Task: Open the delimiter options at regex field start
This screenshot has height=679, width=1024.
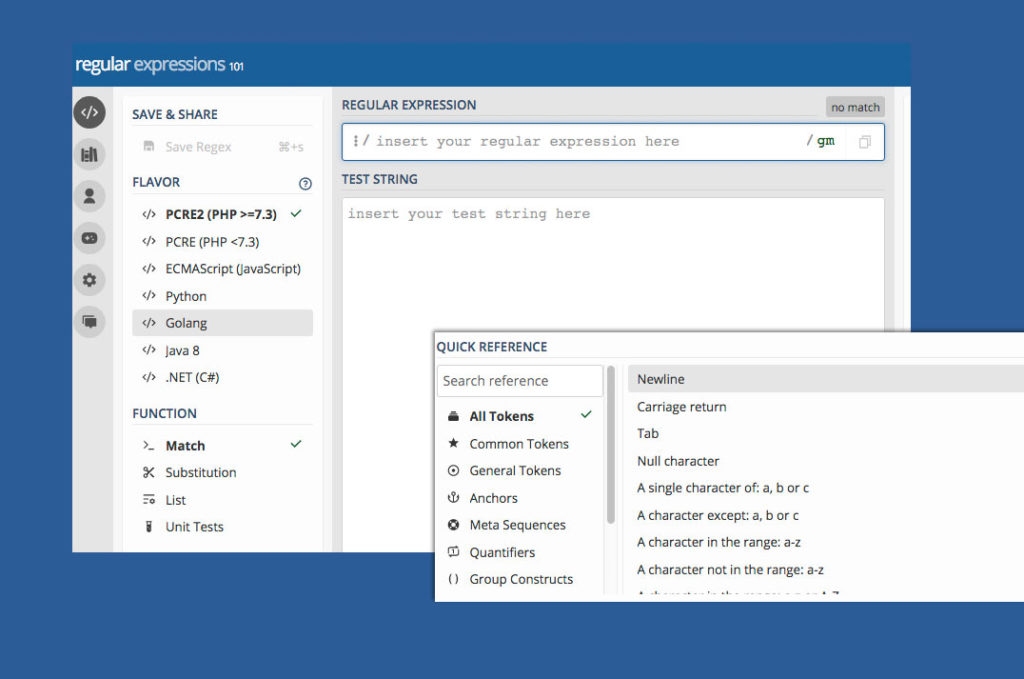Action: pyautogui.click(x=356, y=141)
